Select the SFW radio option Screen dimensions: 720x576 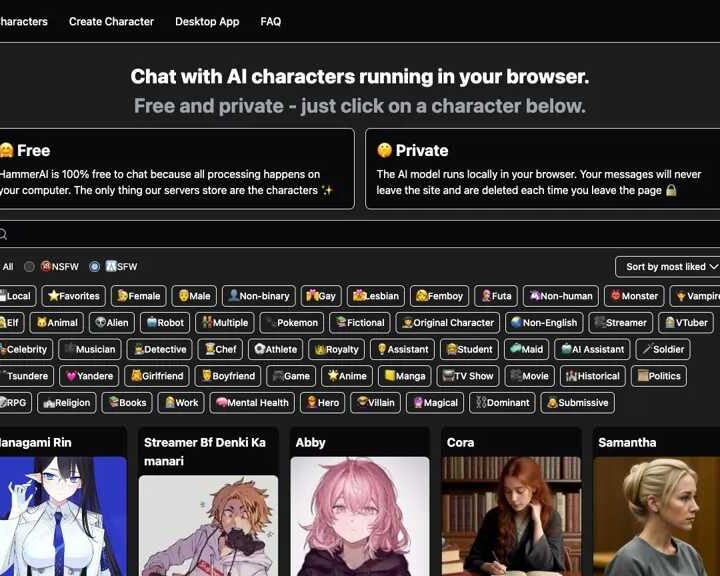[x=95, y=266]
